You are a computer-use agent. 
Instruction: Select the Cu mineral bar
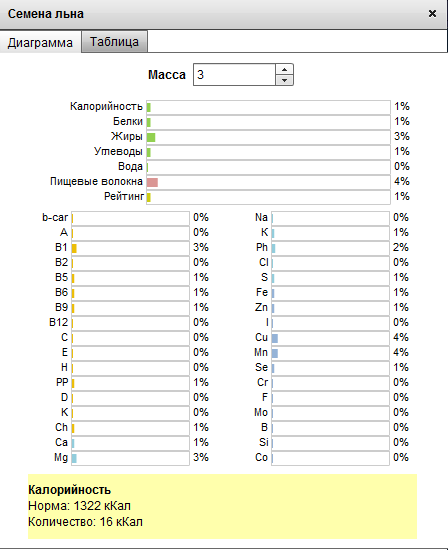click(x=330, y=338)
